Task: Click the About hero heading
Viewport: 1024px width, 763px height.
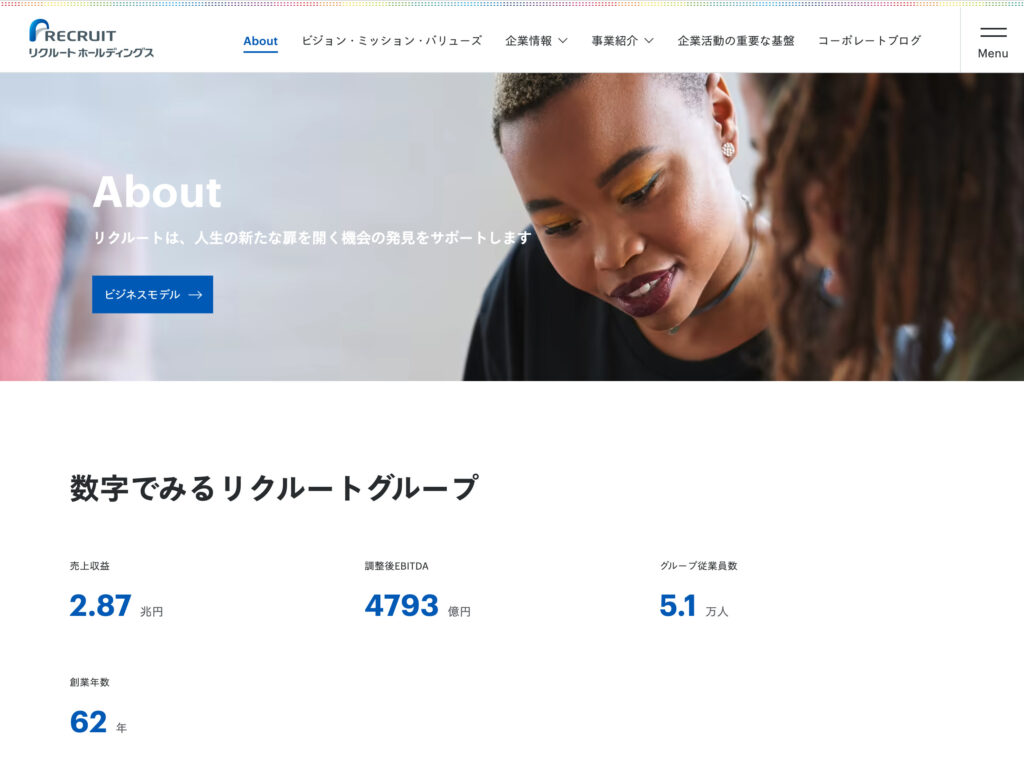Action: (157, 192)
